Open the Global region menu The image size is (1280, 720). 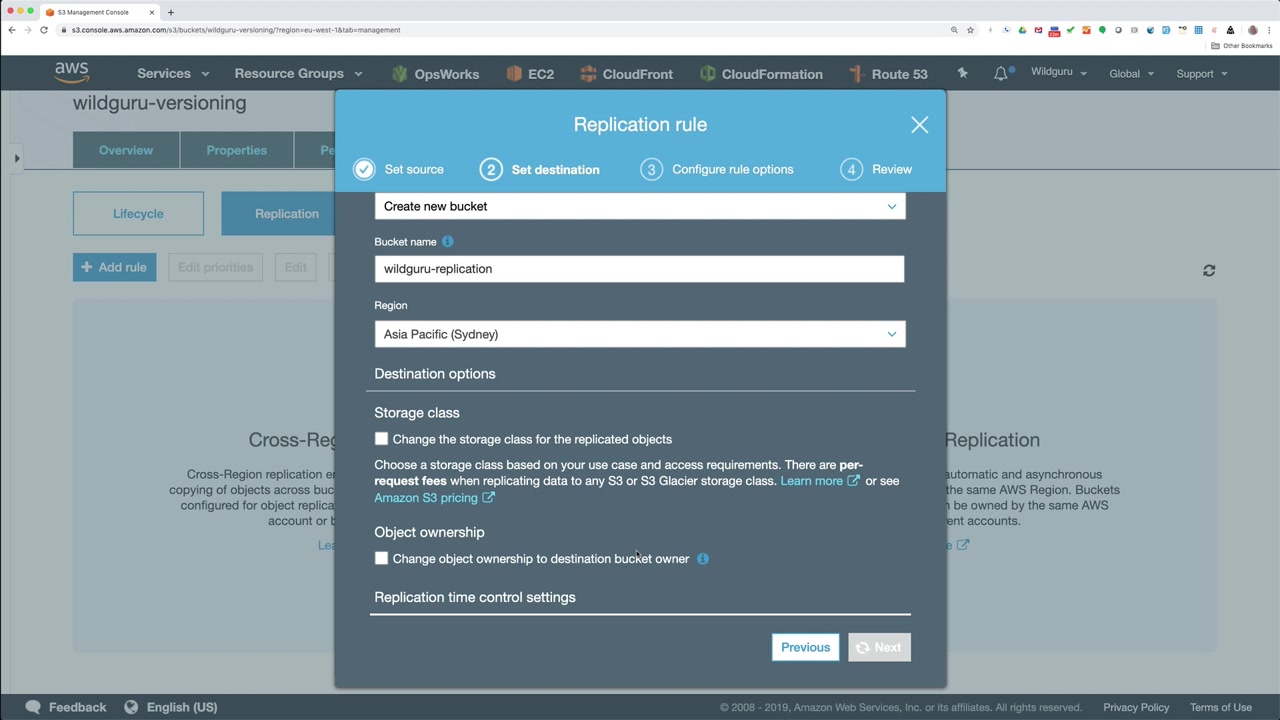(1131, 73)
